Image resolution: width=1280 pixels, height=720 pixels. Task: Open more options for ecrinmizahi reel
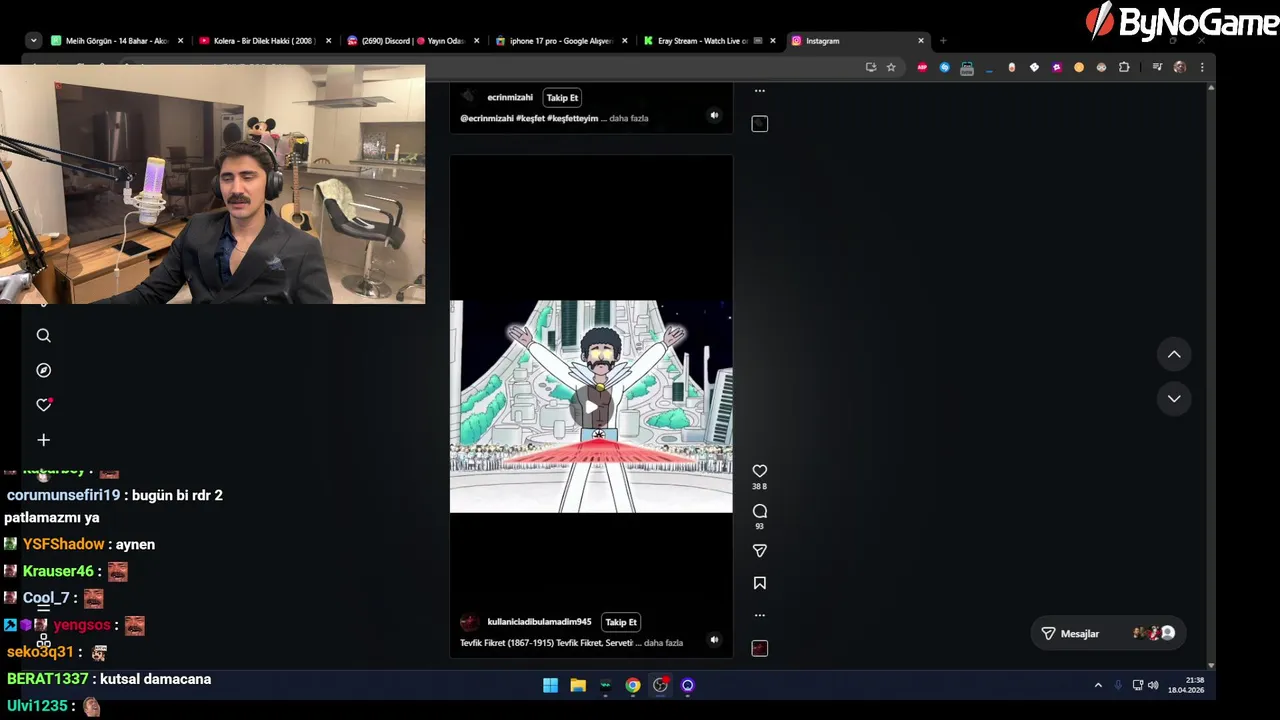759,91
